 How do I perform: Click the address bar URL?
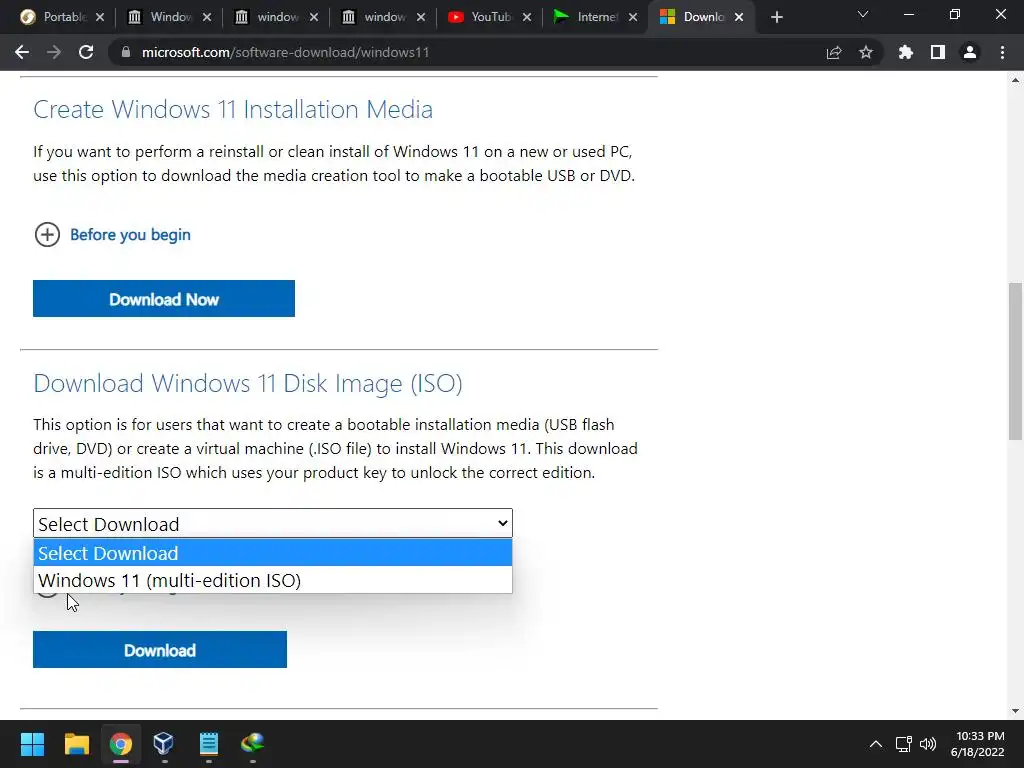coord(285,52)
